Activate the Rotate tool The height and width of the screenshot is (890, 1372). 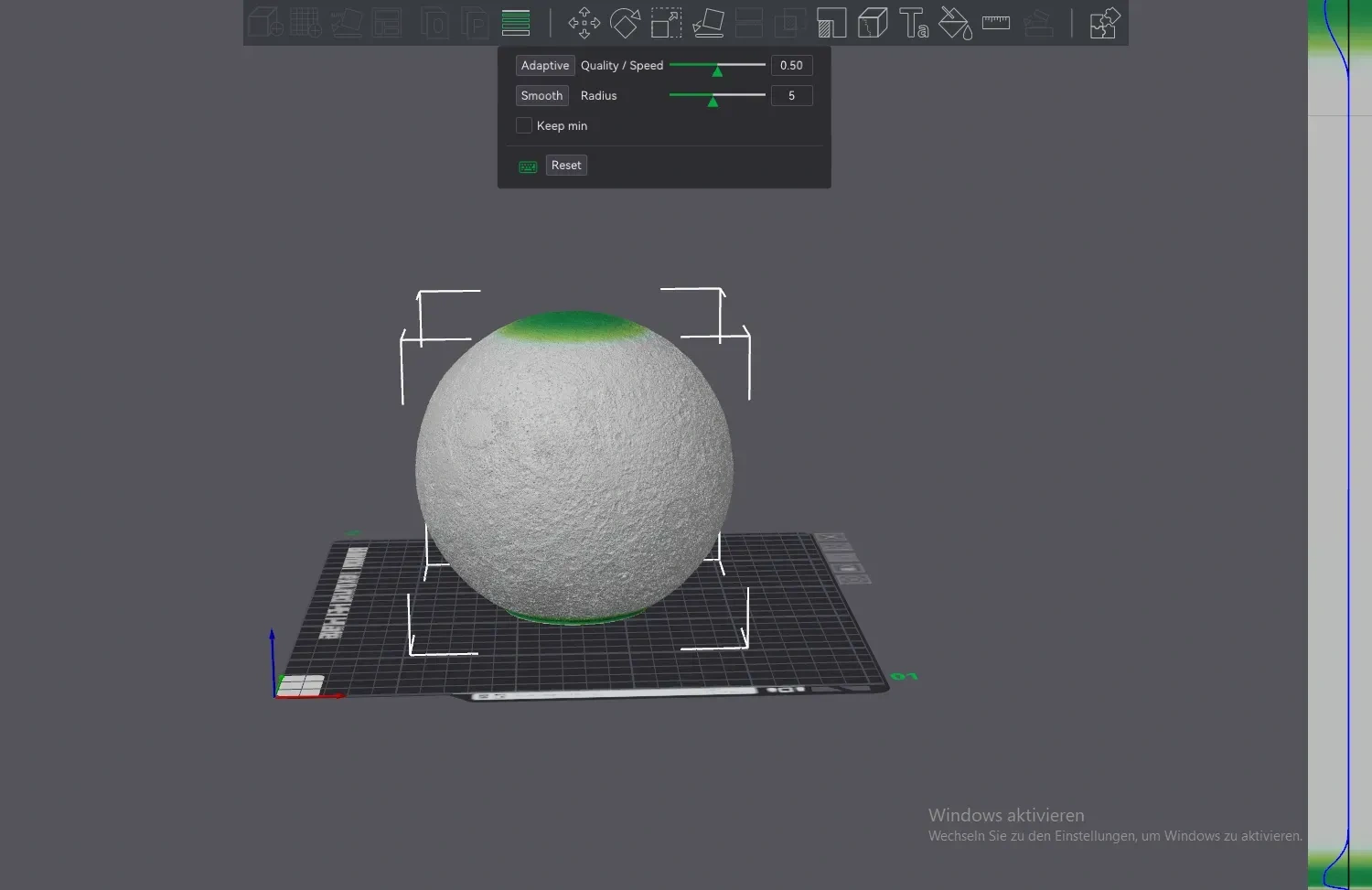625,23
